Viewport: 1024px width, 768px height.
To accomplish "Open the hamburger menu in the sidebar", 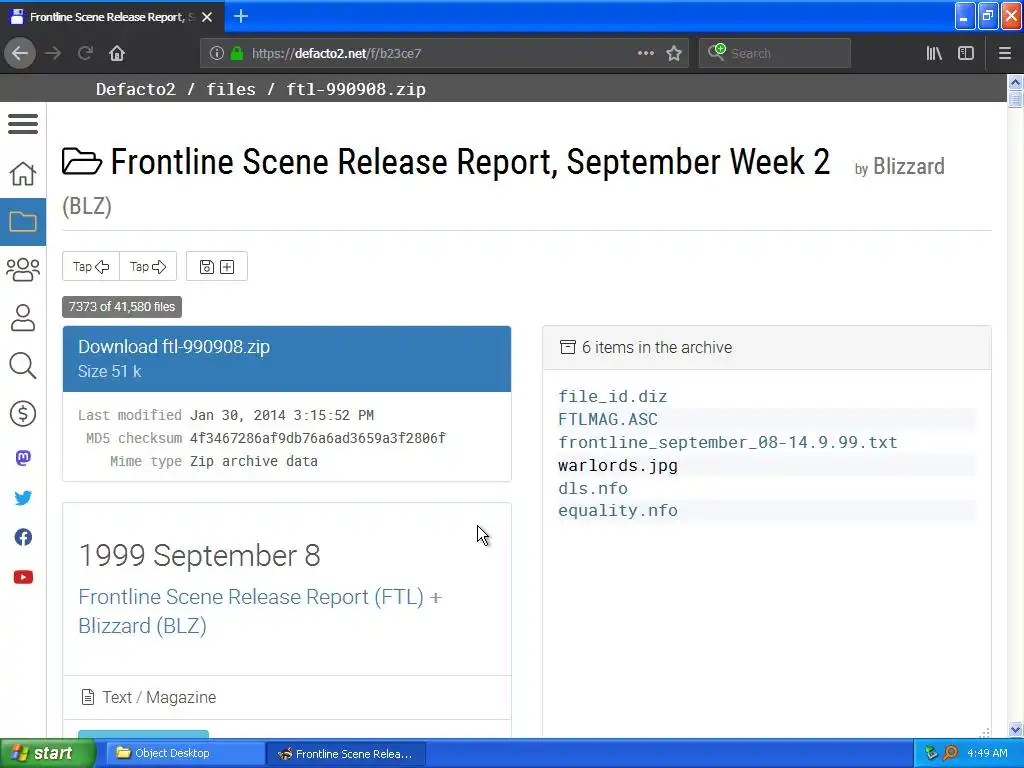I will pos(23,123).
